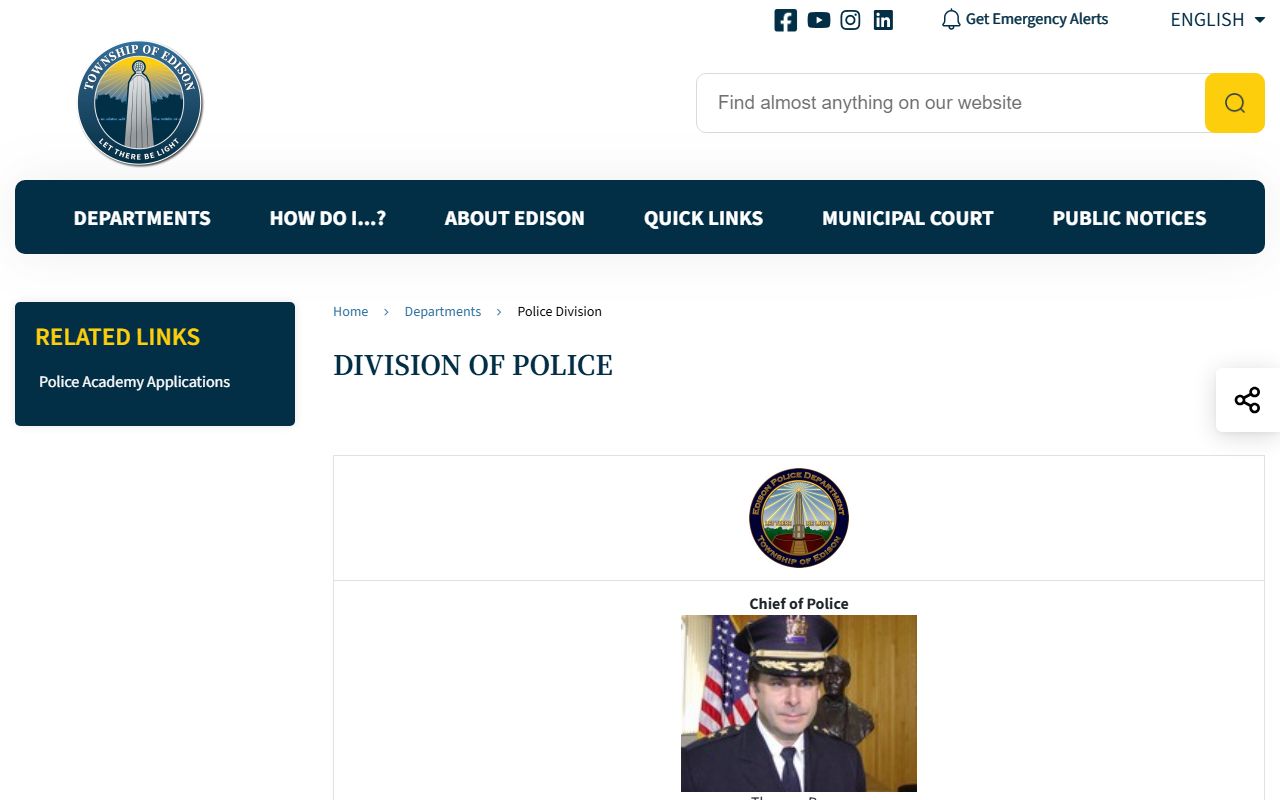Open the ENGLISH language dropdown
The width and height of the screenshot is (1280, 800).
[x=1217, y=20]
